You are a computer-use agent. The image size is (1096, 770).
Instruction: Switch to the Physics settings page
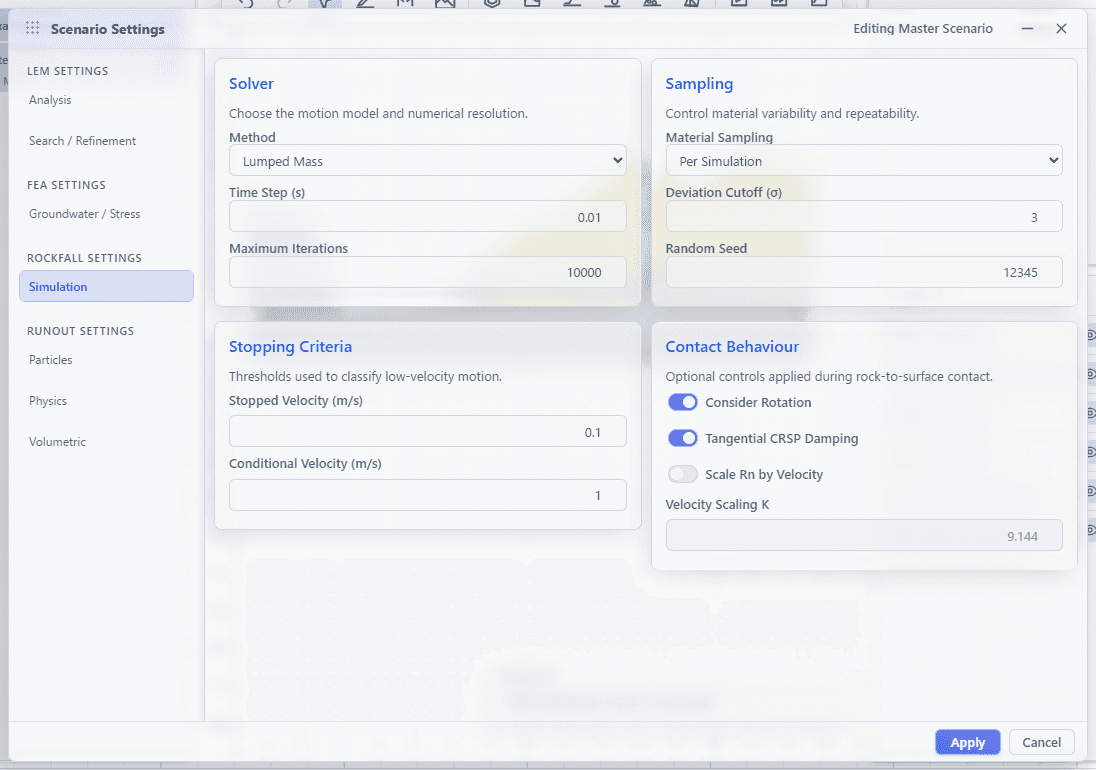(48, 401)
